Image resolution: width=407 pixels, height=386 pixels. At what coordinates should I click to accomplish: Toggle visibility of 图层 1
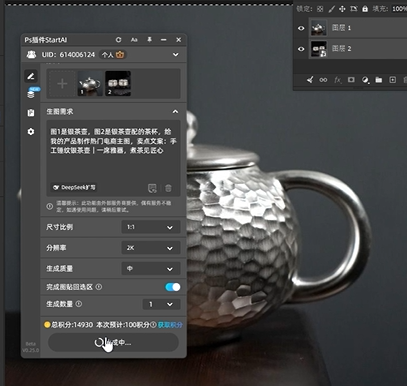[x=301, y=28]
